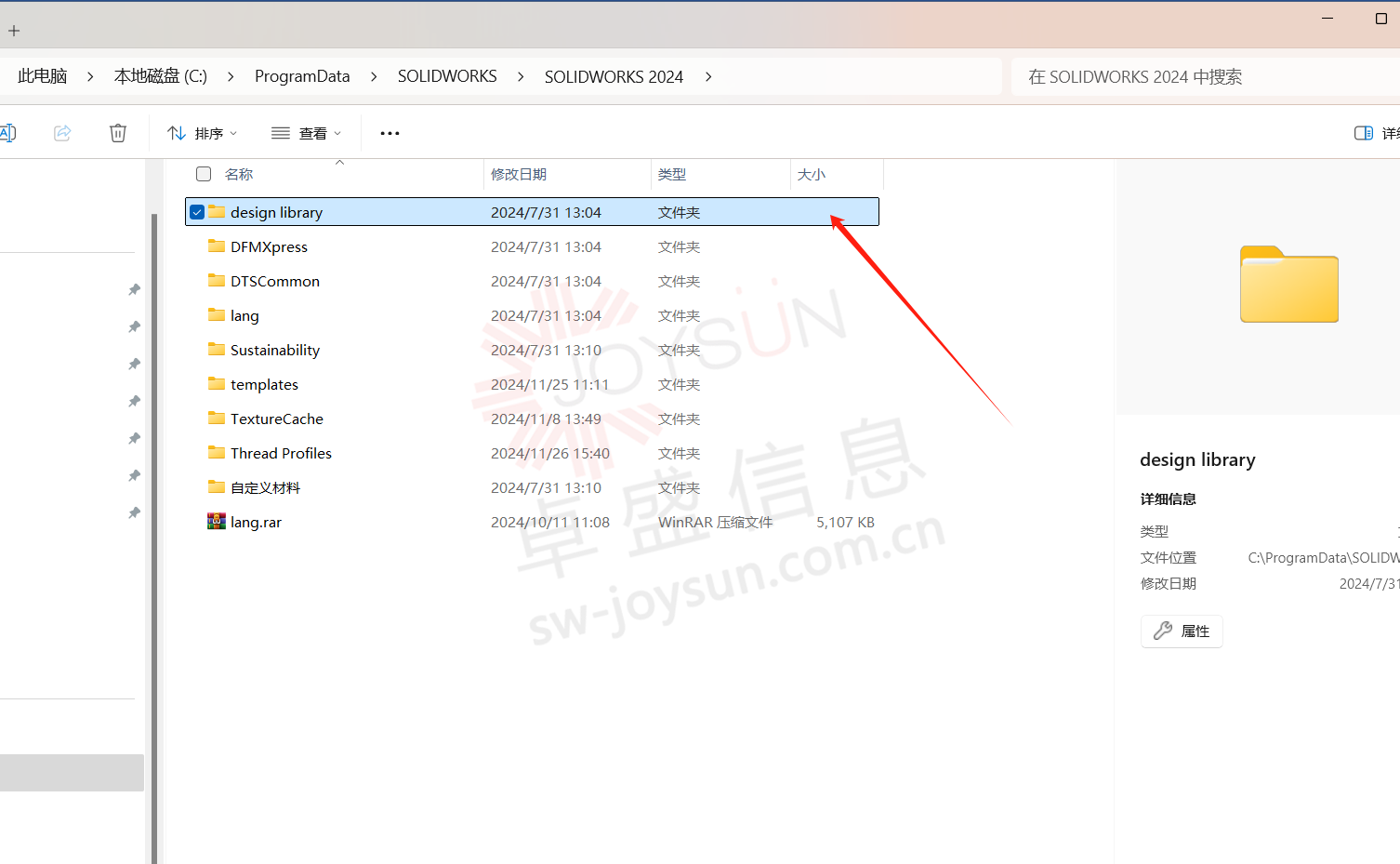Click the folder thumbnail in details pane
This screenshot has height=864, width=1400.
(1289, 285)
